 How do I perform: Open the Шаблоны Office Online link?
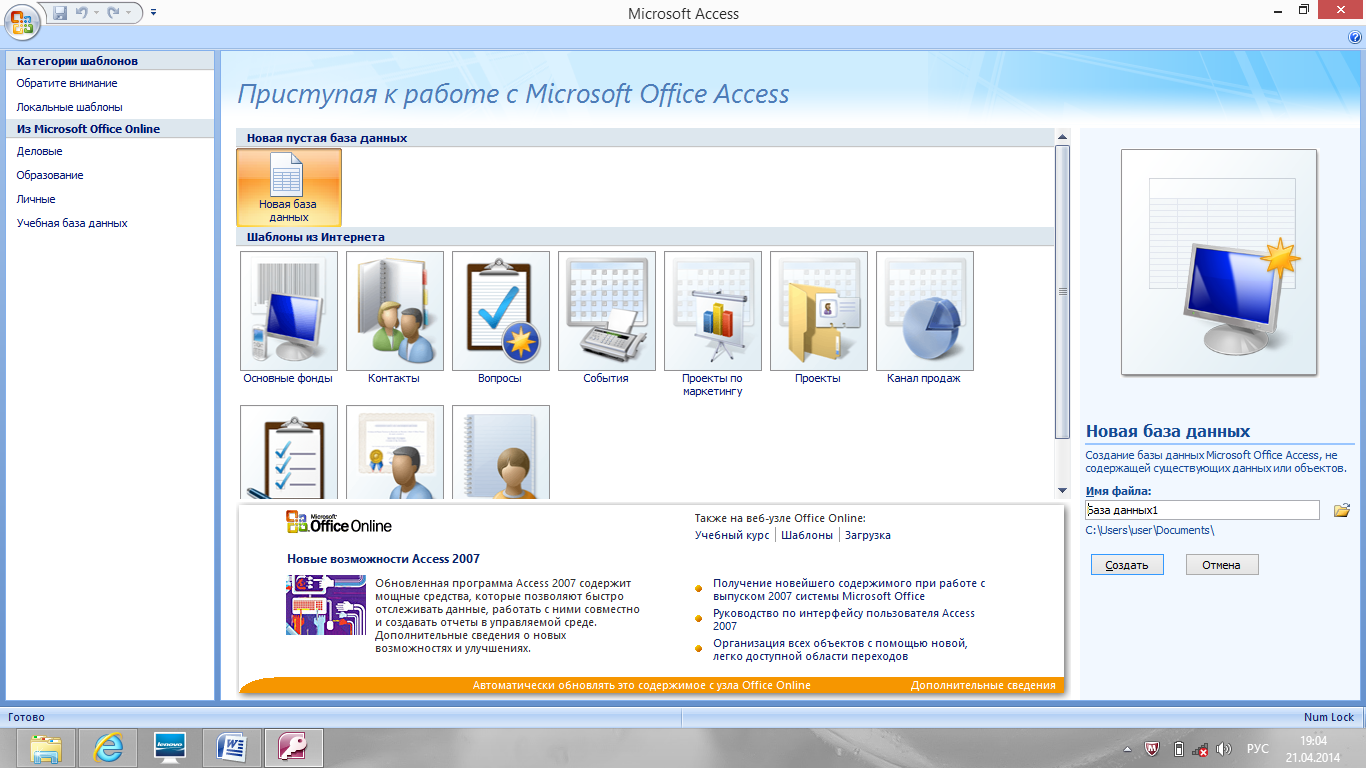point(807,535)
